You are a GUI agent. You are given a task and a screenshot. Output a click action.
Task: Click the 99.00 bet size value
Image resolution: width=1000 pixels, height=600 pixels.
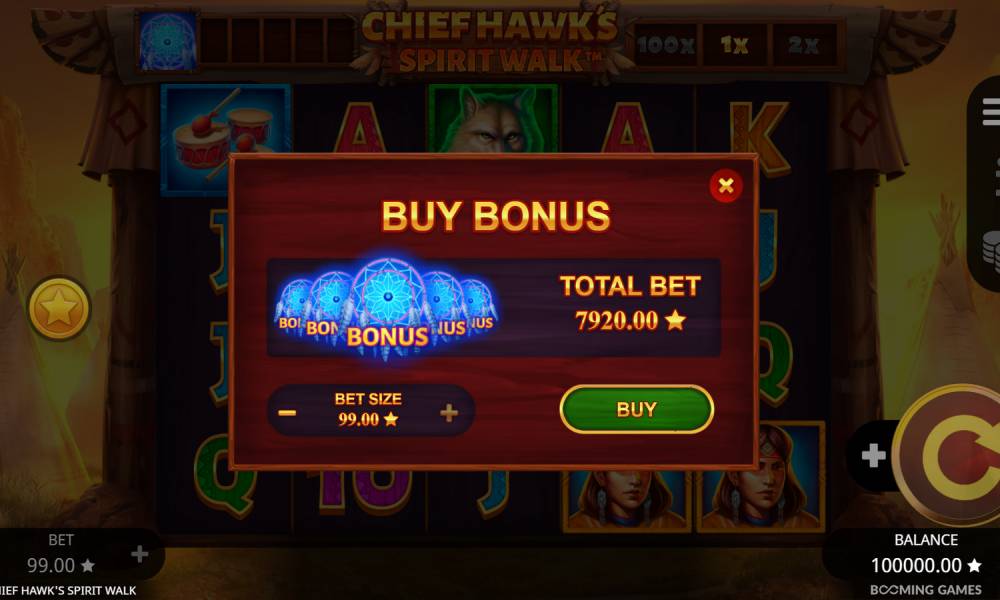pyautogui.click(x=358, y=420)
